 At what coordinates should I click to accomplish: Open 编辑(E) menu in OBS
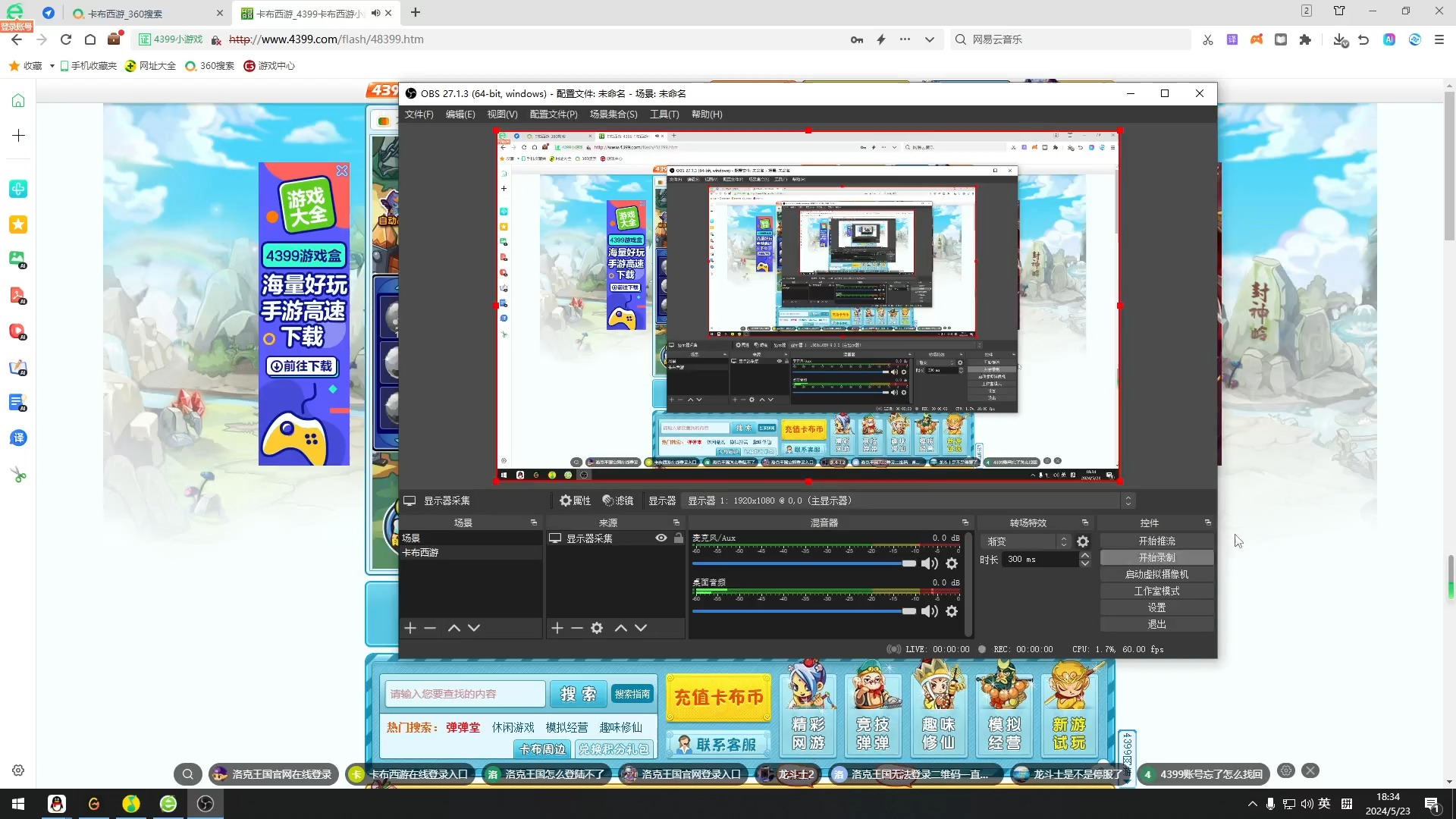tap(460, 115)
